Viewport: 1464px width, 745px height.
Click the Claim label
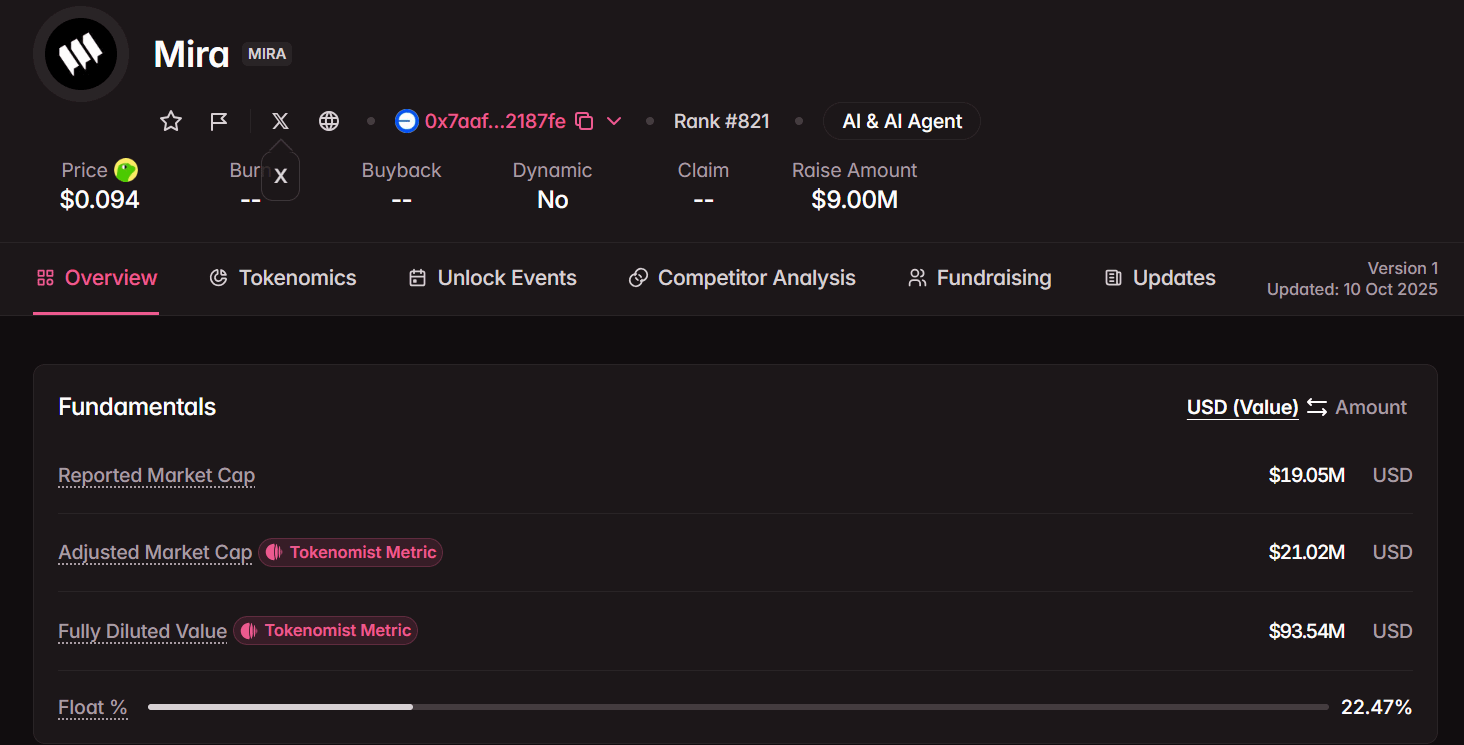pyautogui.click(x=703, y=170)
